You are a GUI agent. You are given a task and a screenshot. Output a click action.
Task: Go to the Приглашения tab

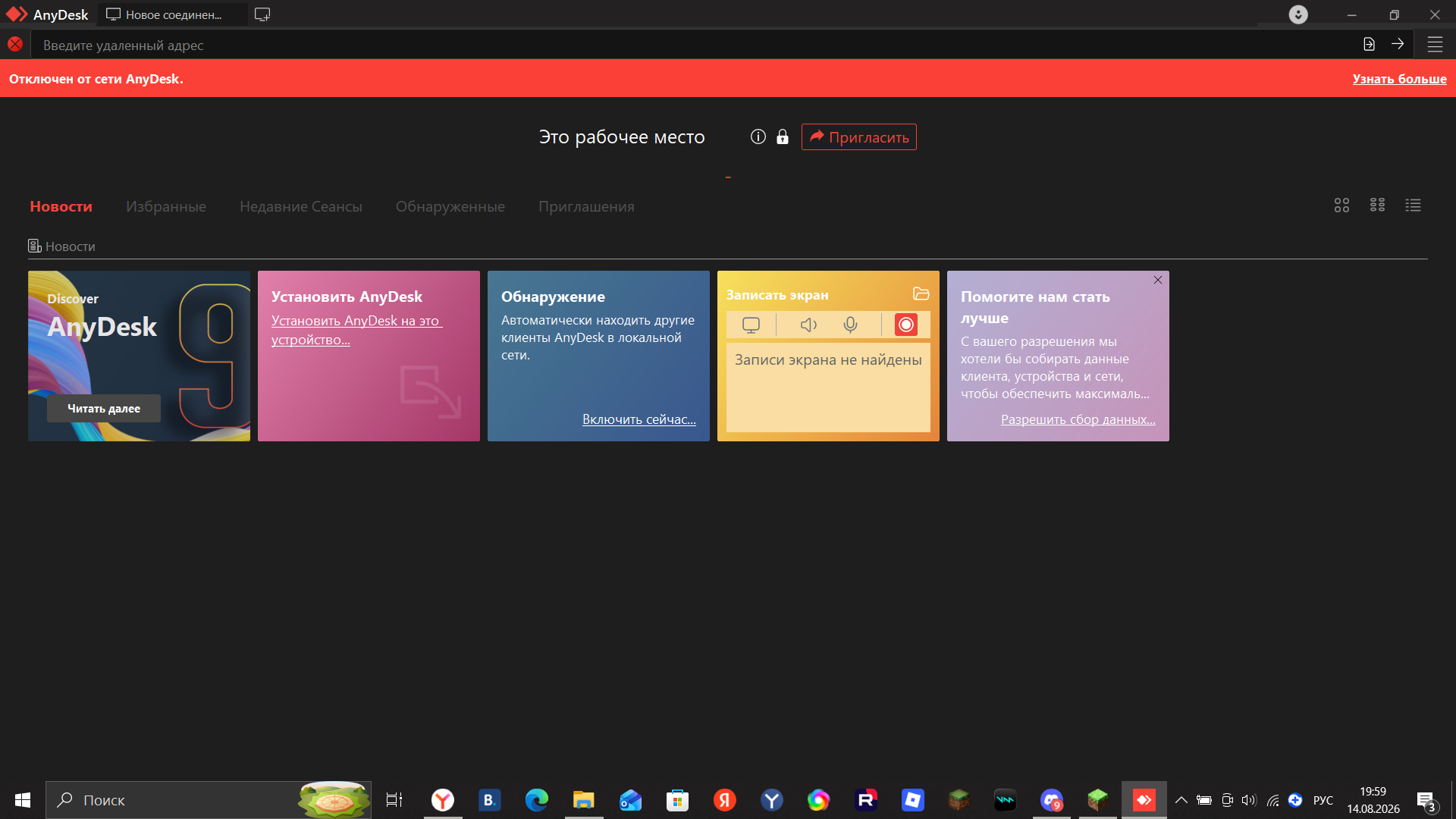(x=586, y=206)
